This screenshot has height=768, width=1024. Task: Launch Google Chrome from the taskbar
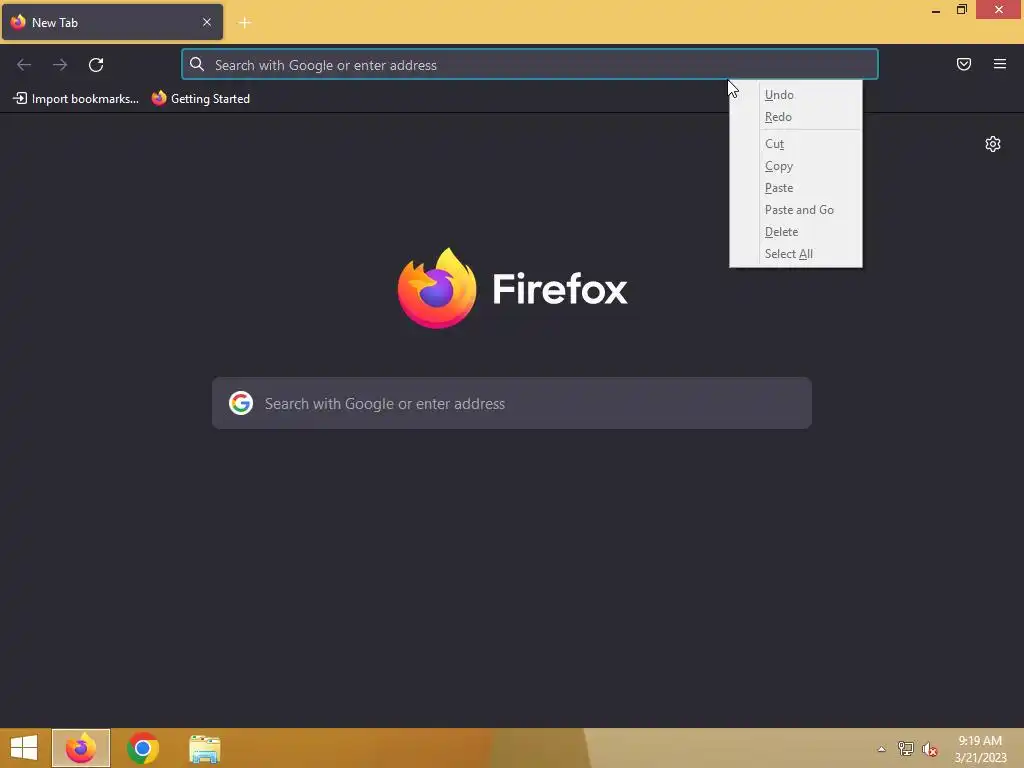[143, 748]
